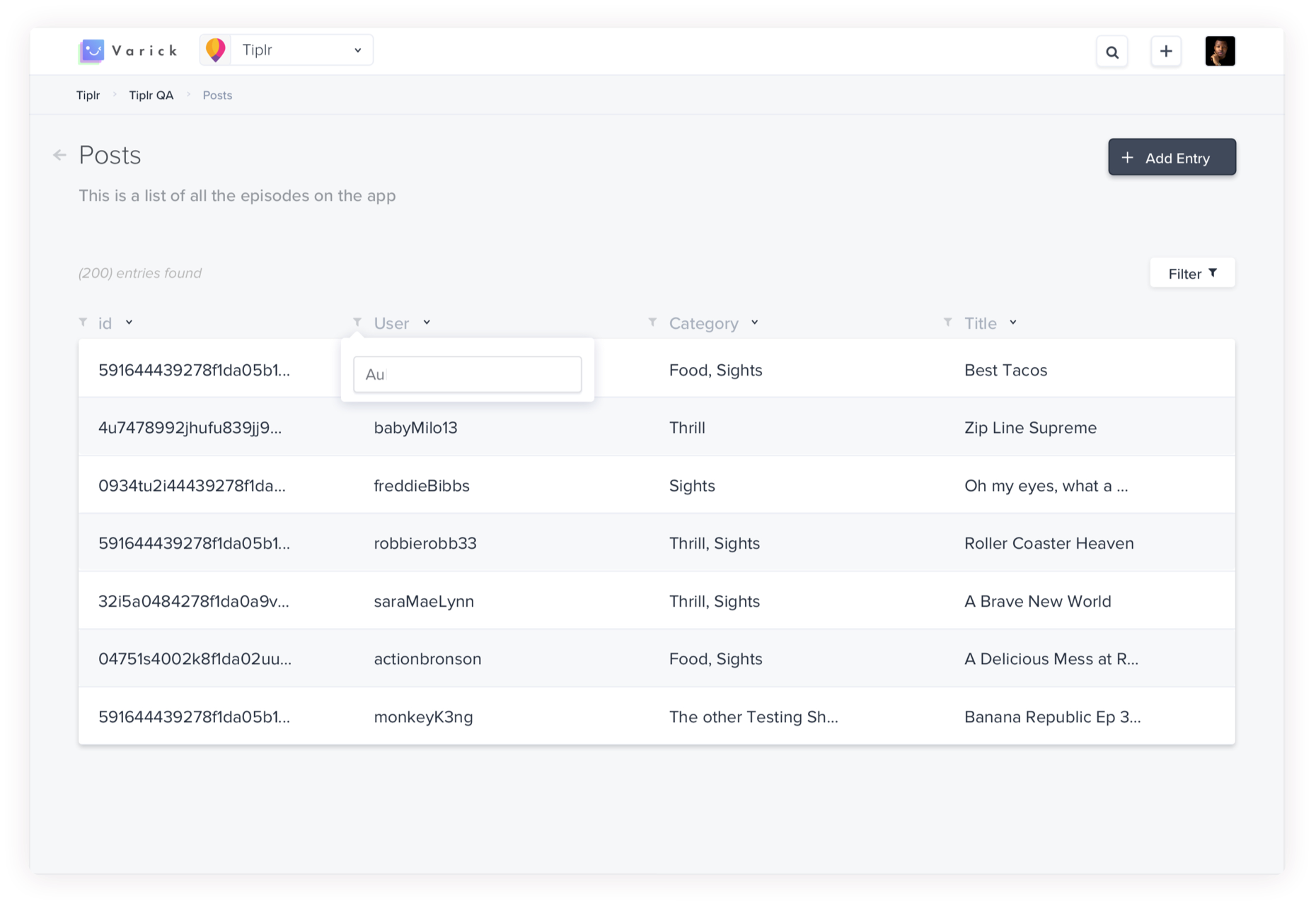The height and width of the screenshot is (906, 1316).
Task: Open the Tiplr app switcher dropdown
Action: (359, 50)
